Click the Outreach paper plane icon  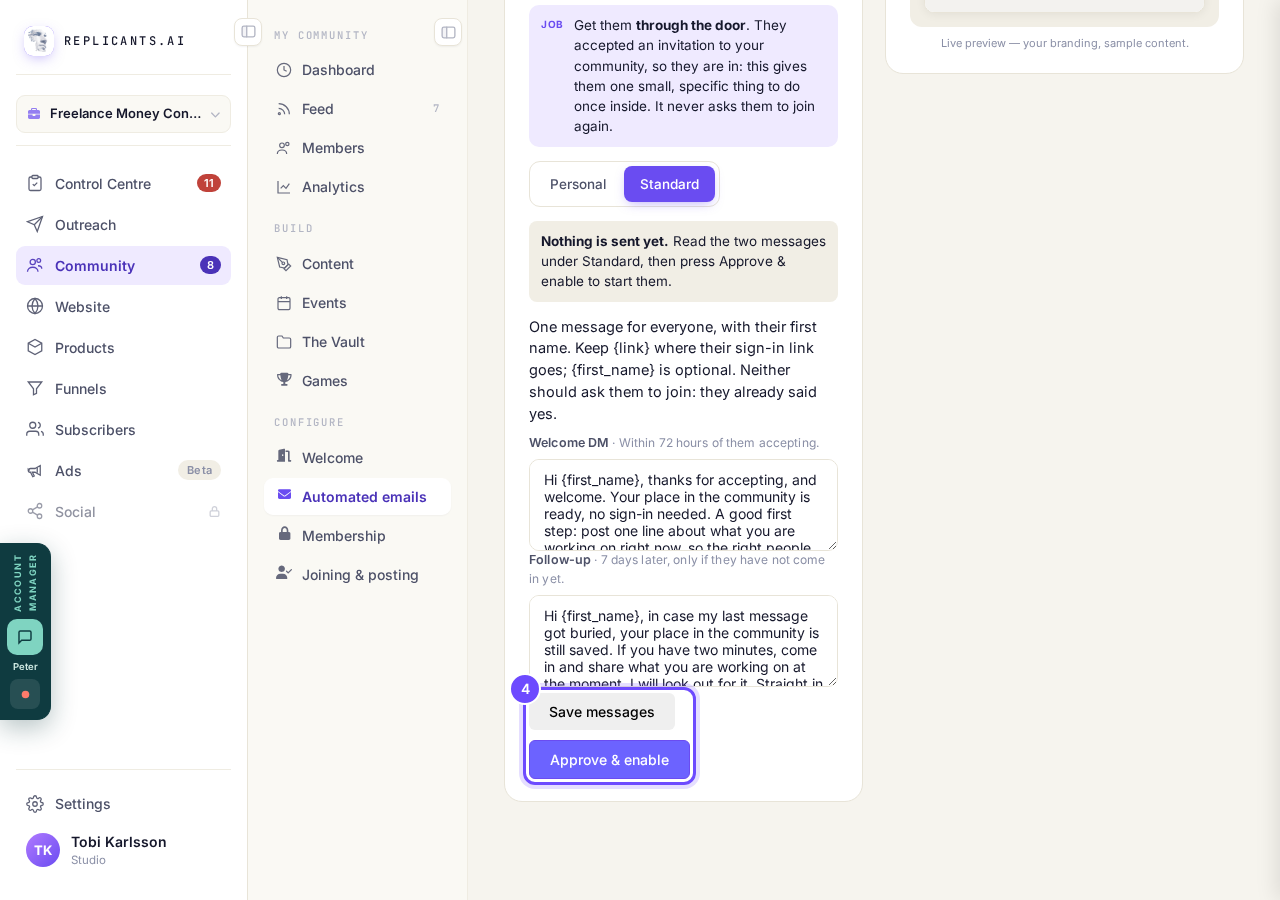[x=35, y=224]
